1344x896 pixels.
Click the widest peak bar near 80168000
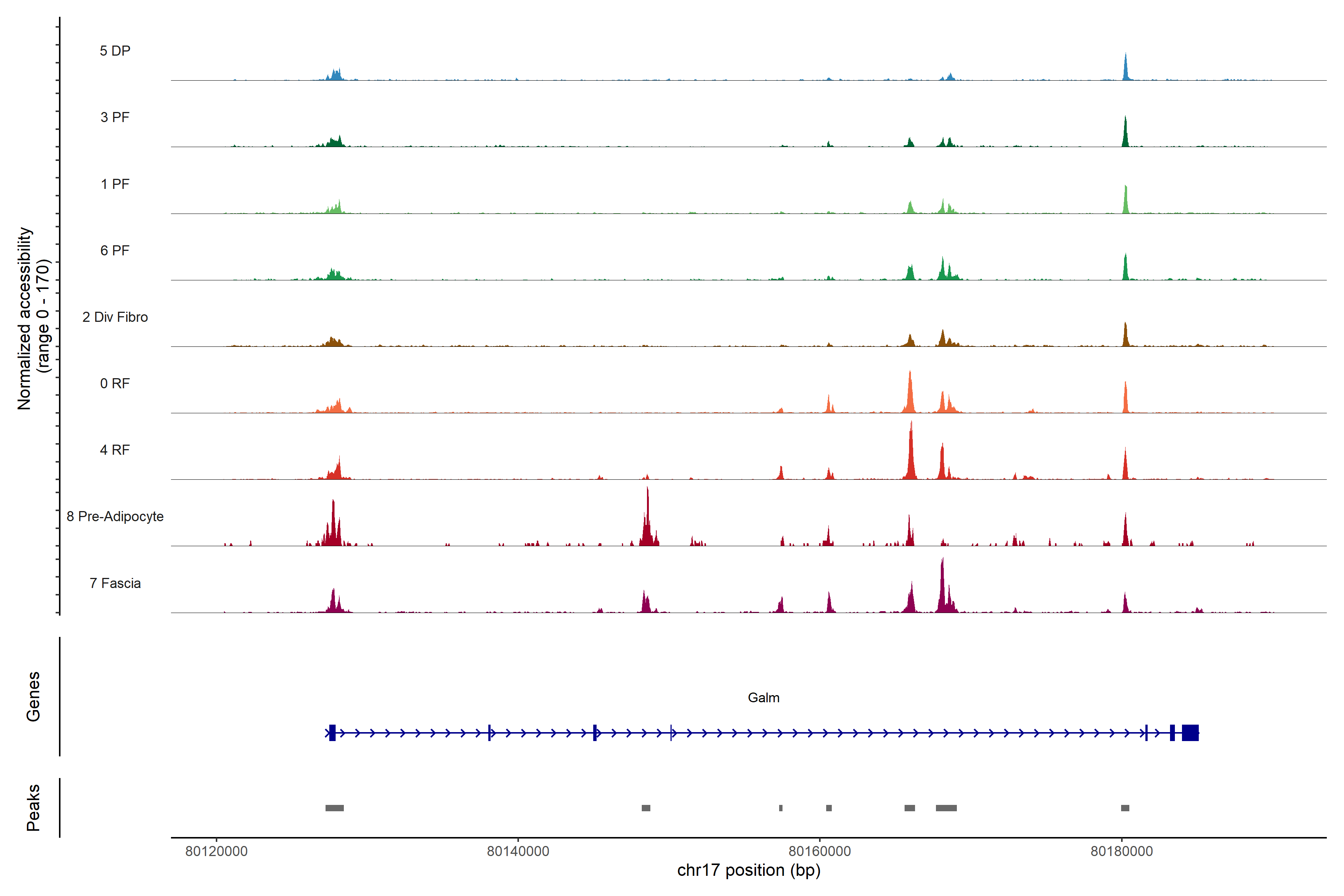(946, 808)
